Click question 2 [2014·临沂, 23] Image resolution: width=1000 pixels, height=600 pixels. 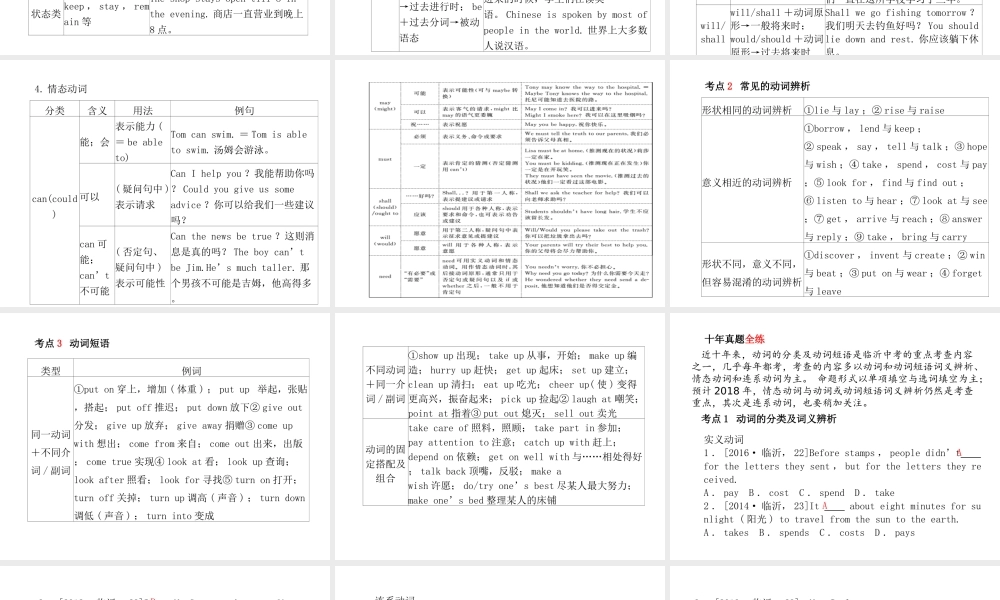tap(842, 513)
